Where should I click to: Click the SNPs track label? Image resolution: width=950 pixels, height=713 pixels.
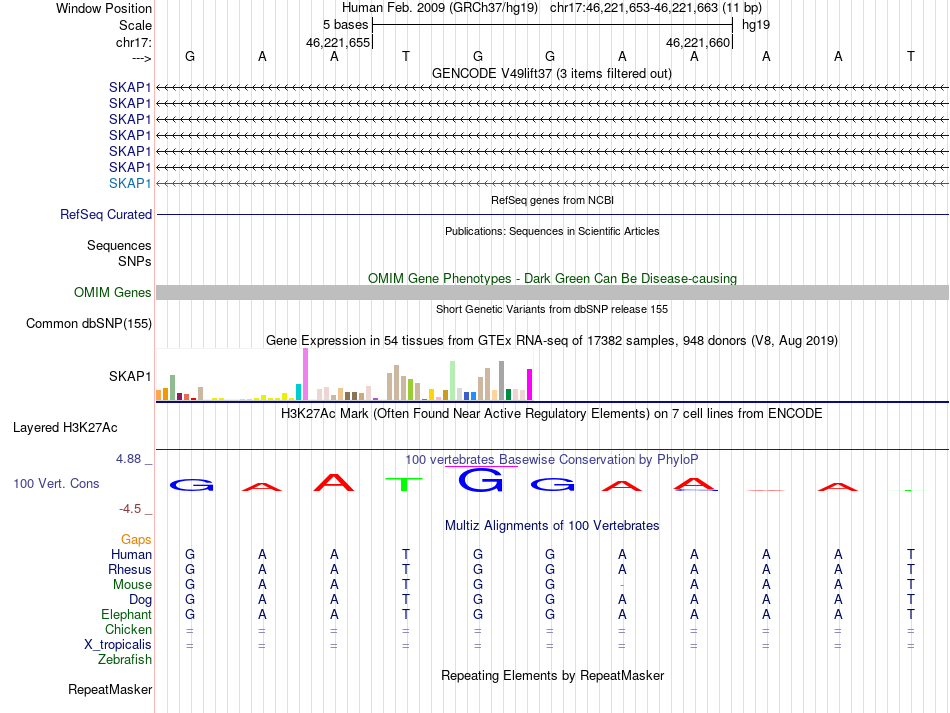(135, 261)
